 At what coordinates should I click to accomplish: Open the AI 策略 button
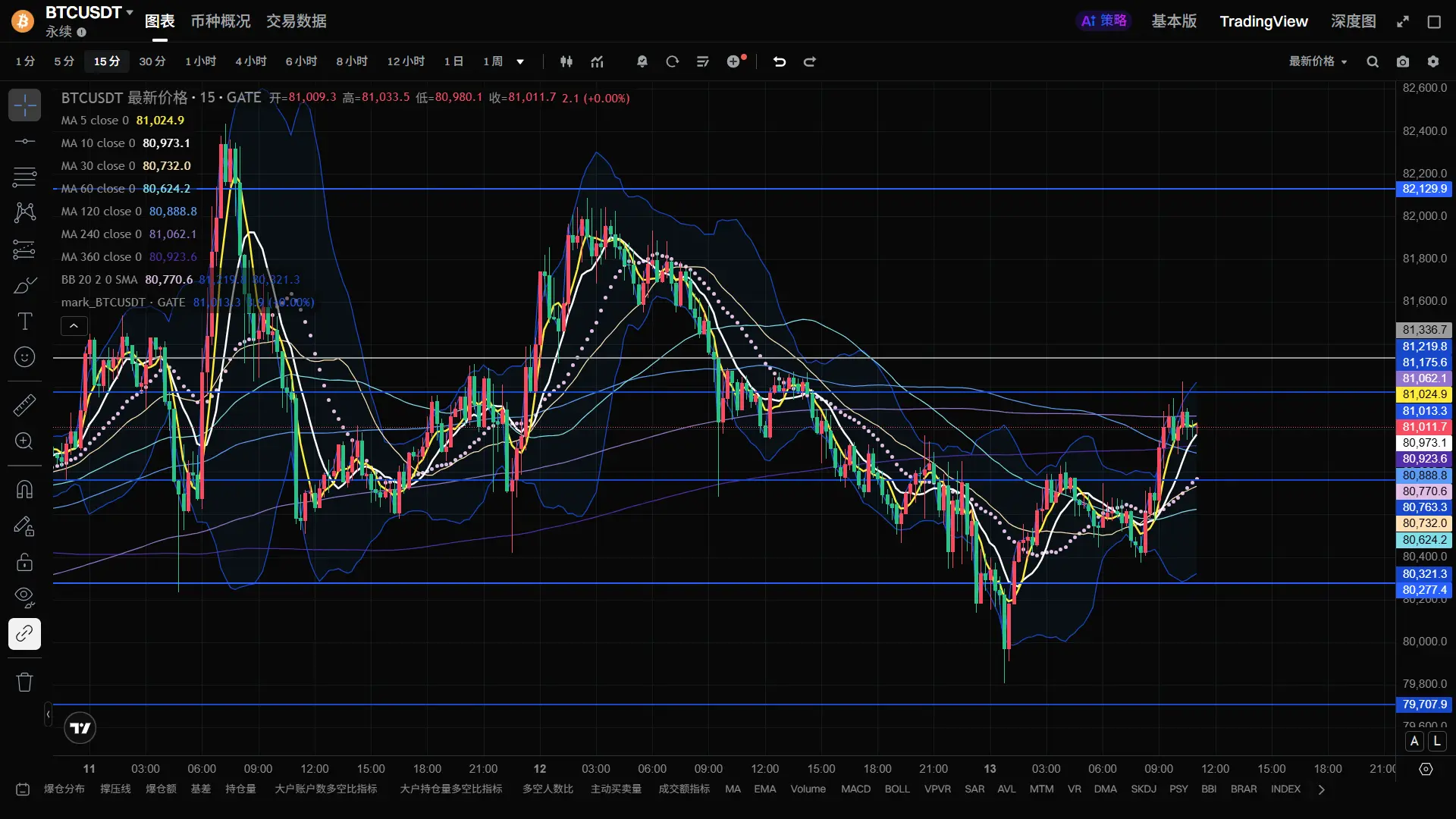click(x=1104, y=20)
